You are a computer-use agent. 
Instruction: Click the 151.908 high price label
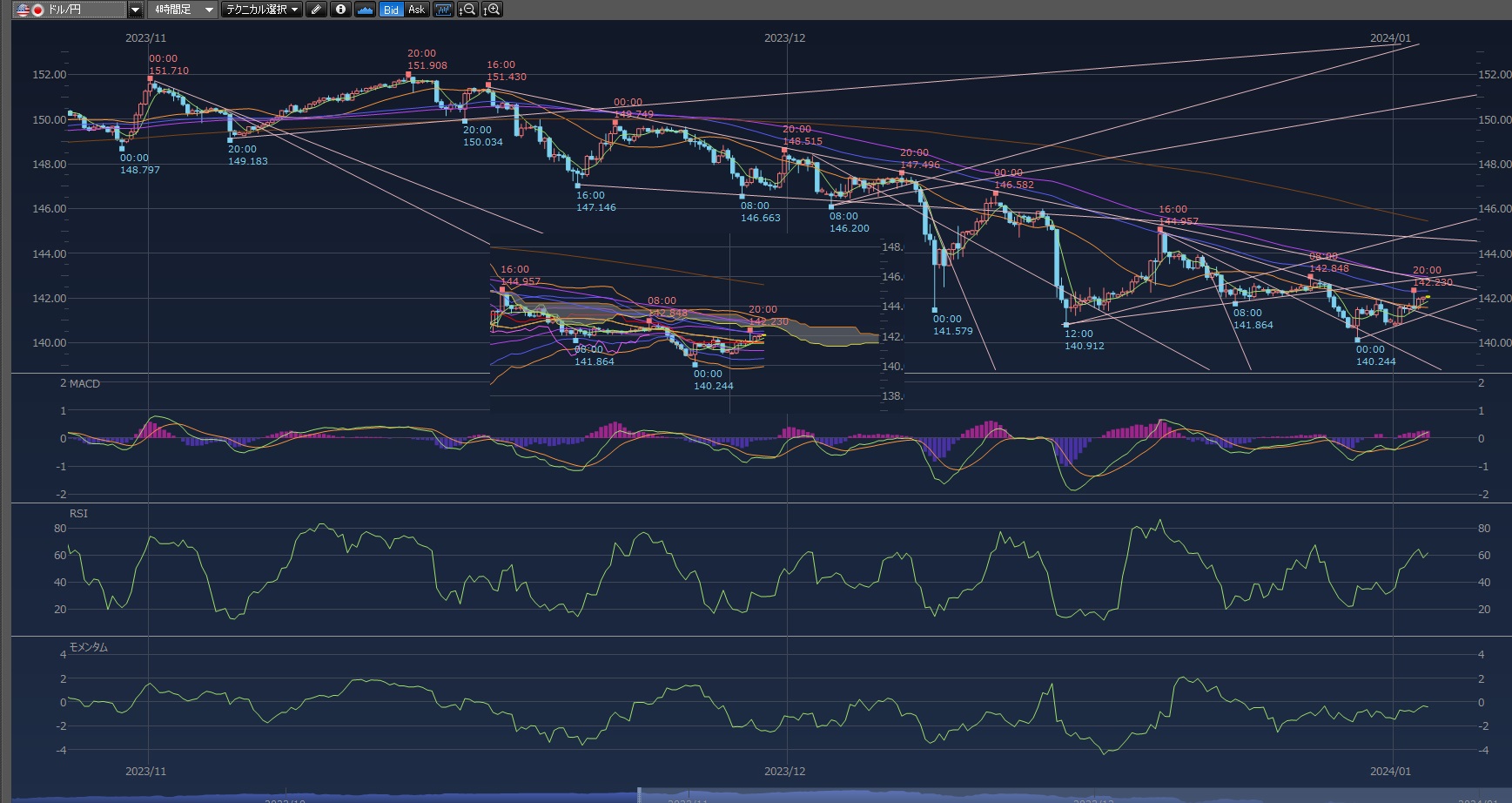(427, 65)
